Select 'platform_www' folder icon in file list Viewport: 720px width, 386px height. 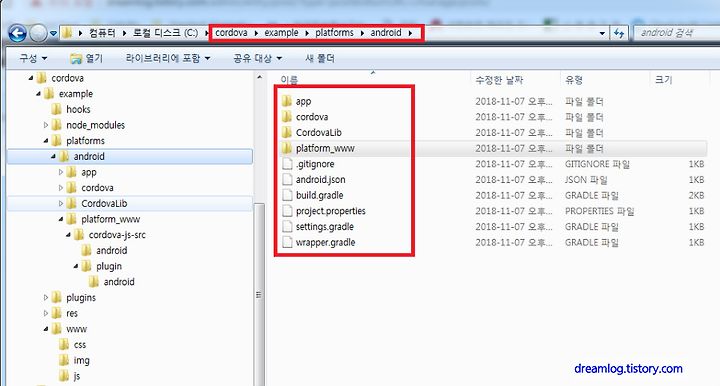287,148
